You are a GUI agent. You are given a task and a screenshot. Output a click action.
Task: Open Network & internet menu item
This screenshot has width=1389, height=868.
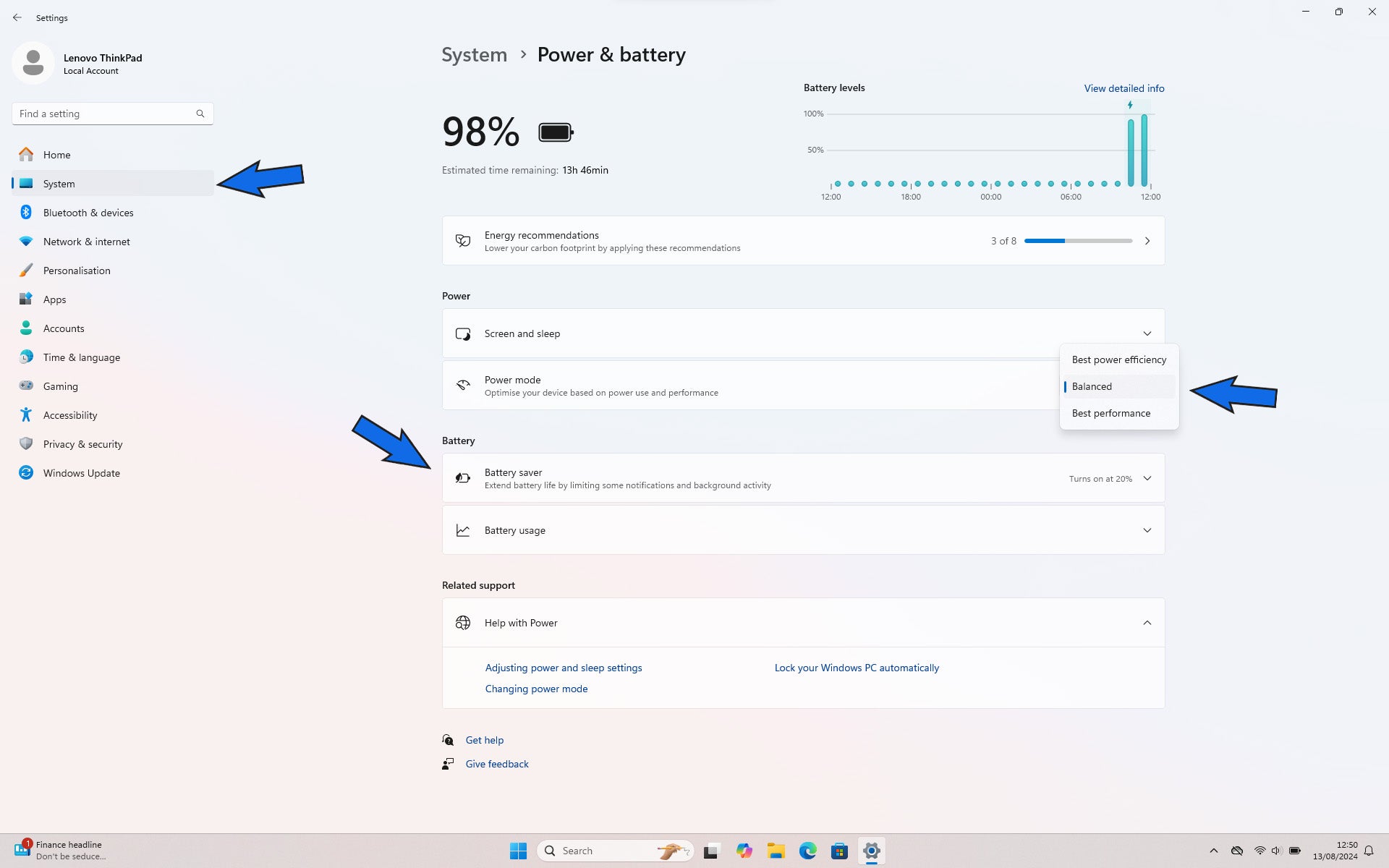(86, 242)
